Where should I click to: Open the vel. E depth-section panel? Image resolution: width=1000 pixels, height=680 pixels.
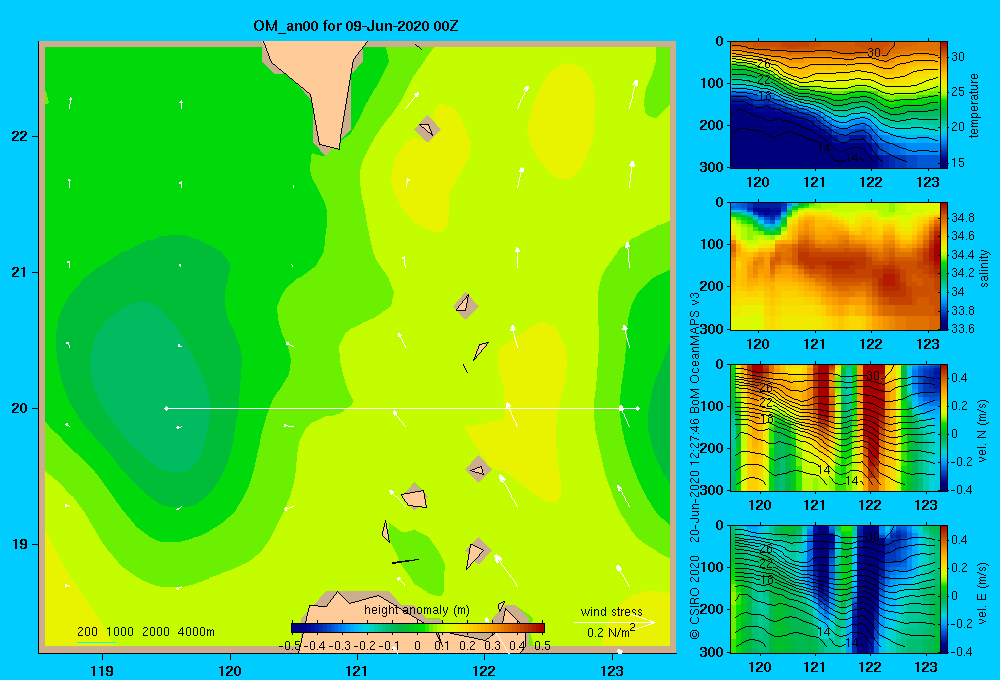835,589
